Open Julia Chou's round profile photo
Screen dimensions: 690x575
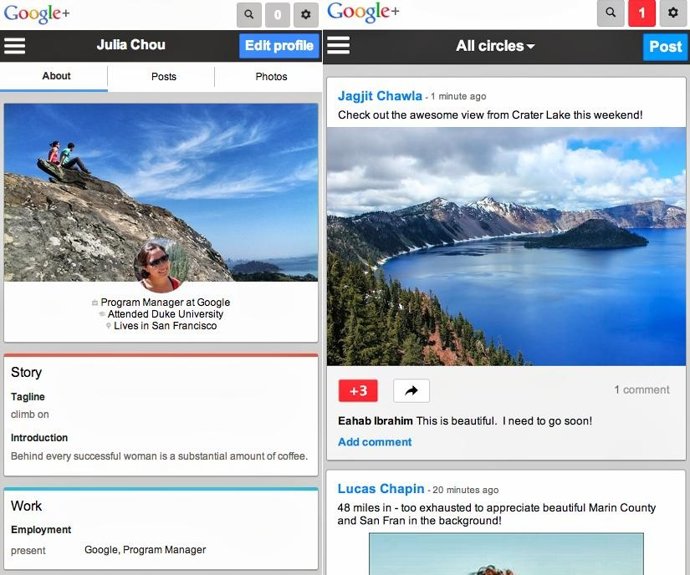coord(159,267)
